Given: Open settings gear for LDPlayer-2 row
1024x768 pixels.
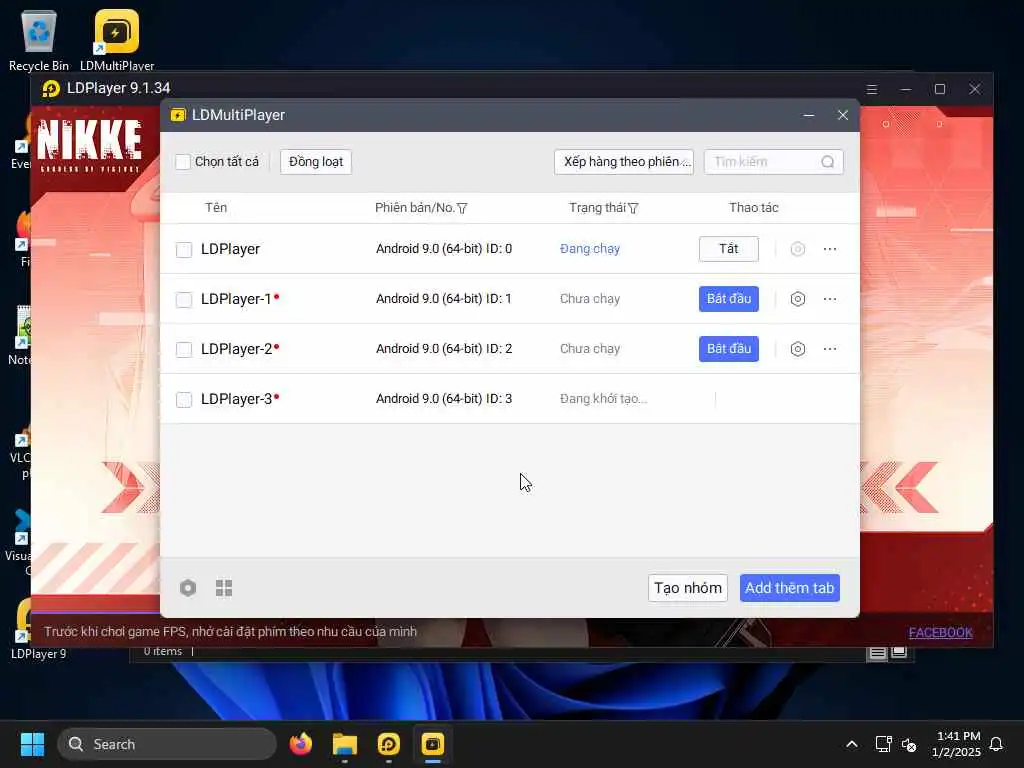Looking at the screenshot, I should [797, 349].
